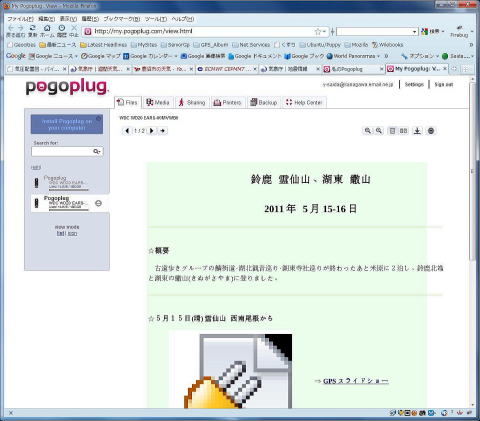Open the browser History clock icon
The width and height of the screenshot is (480, 421).
62,28
